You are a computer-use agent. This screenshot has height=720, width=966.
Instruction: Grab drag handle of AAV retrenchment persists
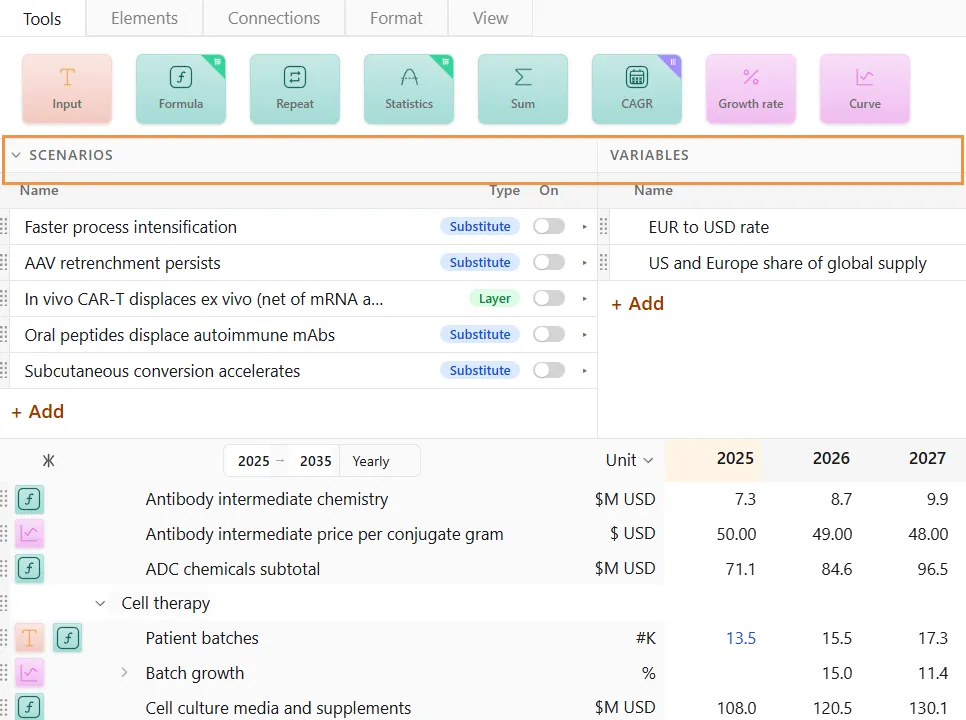pos(4,263)
